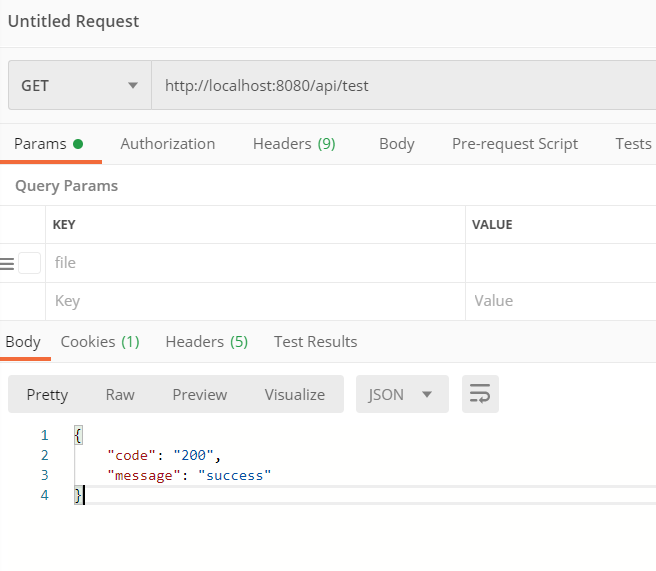656x571 pixels.
Task: Click the empty Key input field
Action: (x=250, y=301)
